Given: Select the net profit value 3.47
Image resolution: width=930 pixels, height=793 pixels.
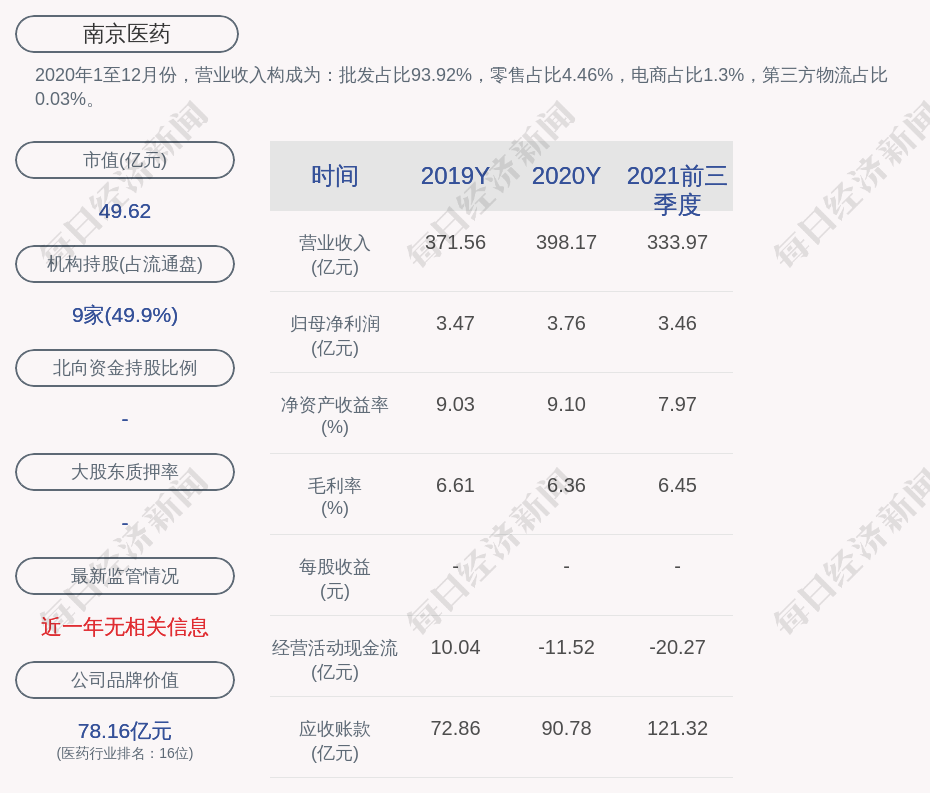Looking at the screenshot, I should click(x=455, y=323).
